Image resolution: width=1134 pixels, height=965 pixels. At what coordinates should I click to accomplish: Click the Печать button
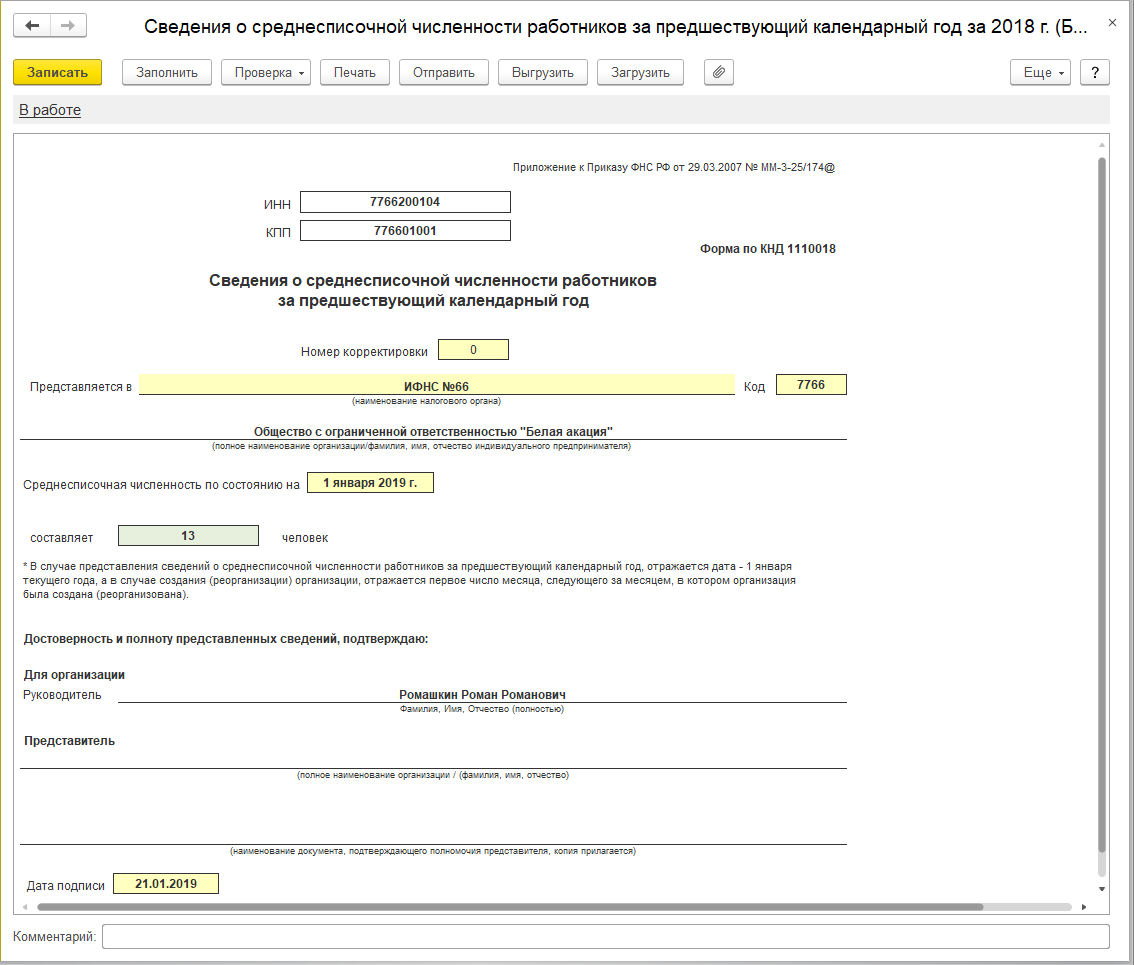[x=354, y=72]
